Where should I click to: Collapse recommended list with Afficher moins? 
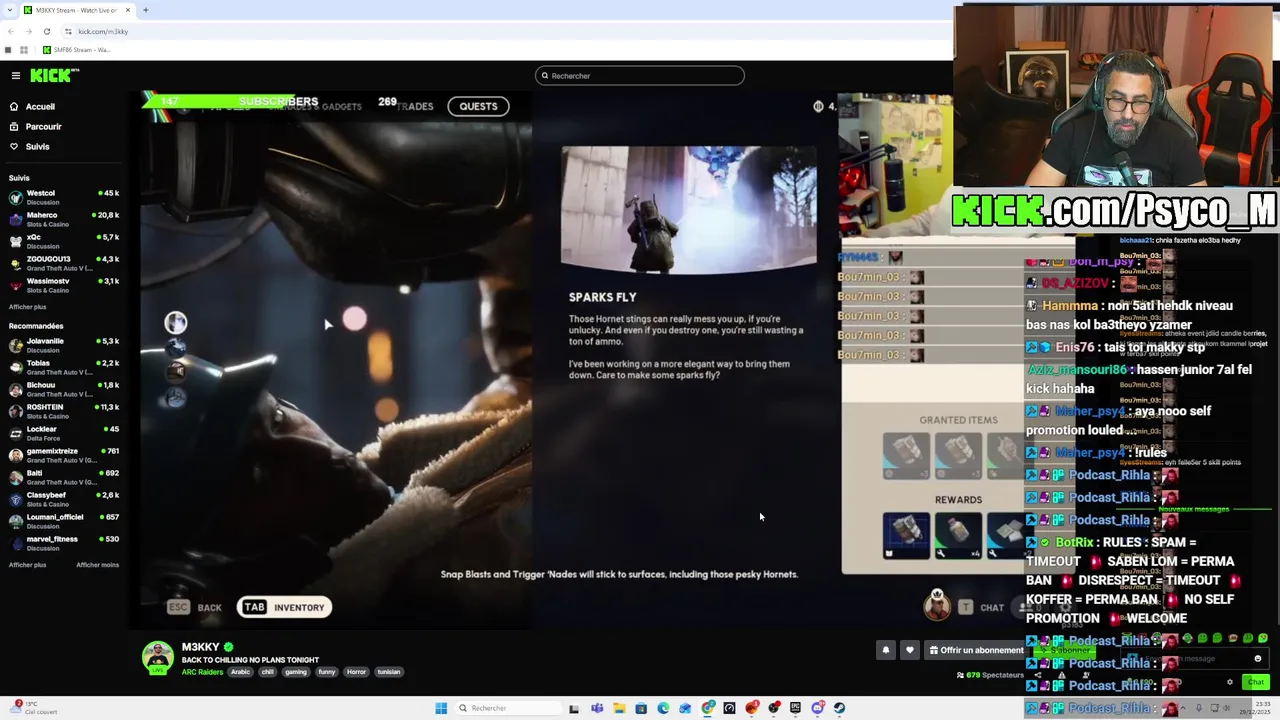98,565
